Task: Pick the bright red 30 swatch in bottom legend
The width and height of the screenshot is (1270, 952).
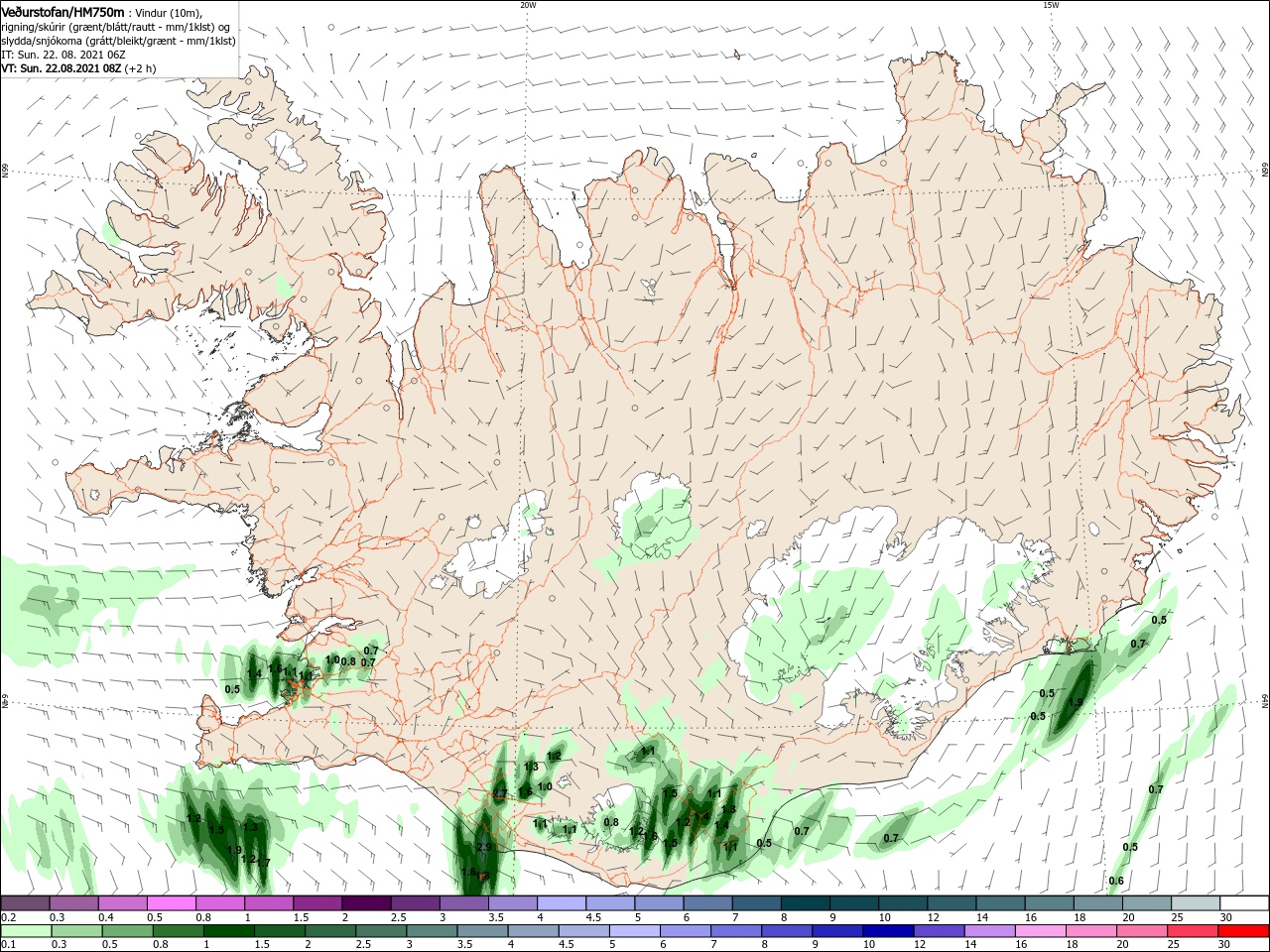Action: (x=1241, y=931)
